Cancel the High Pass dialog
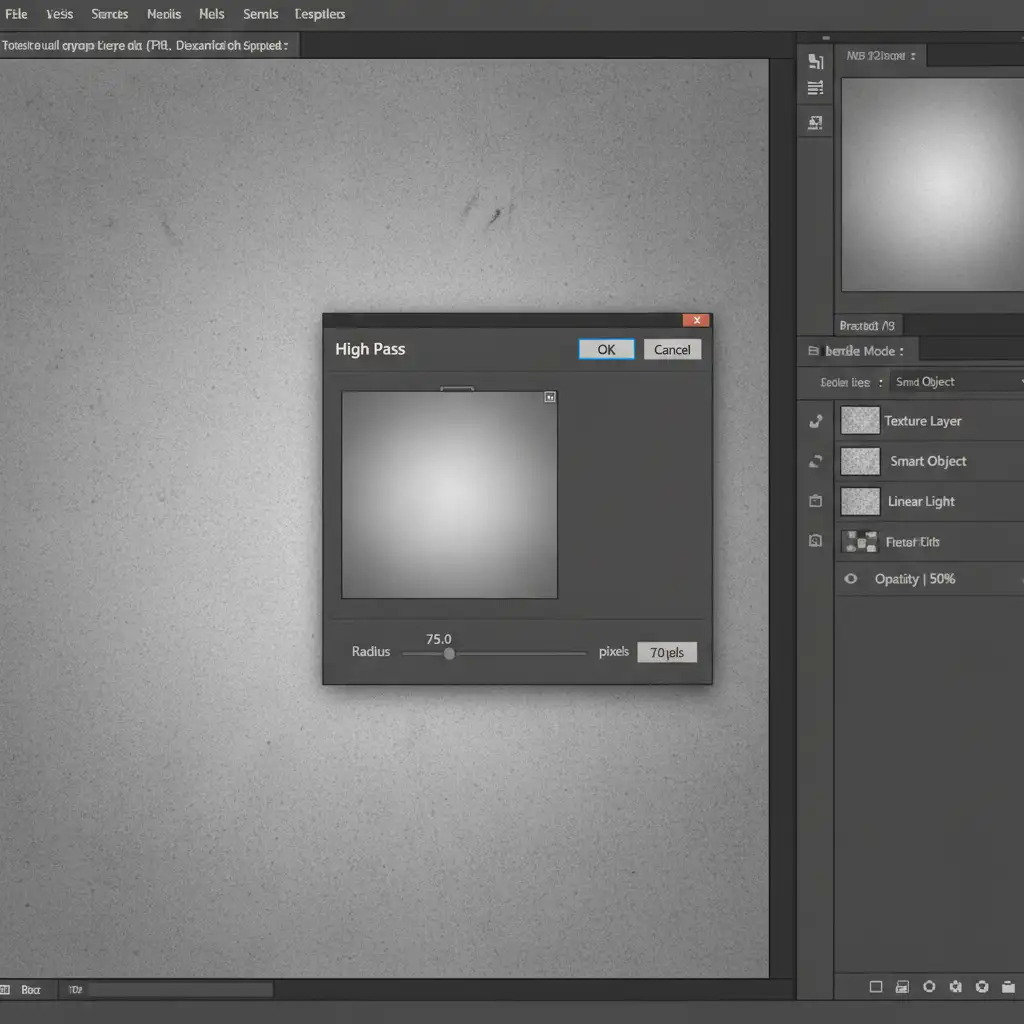Viewport: 1024px width, 1024px height. coord(672,349)
